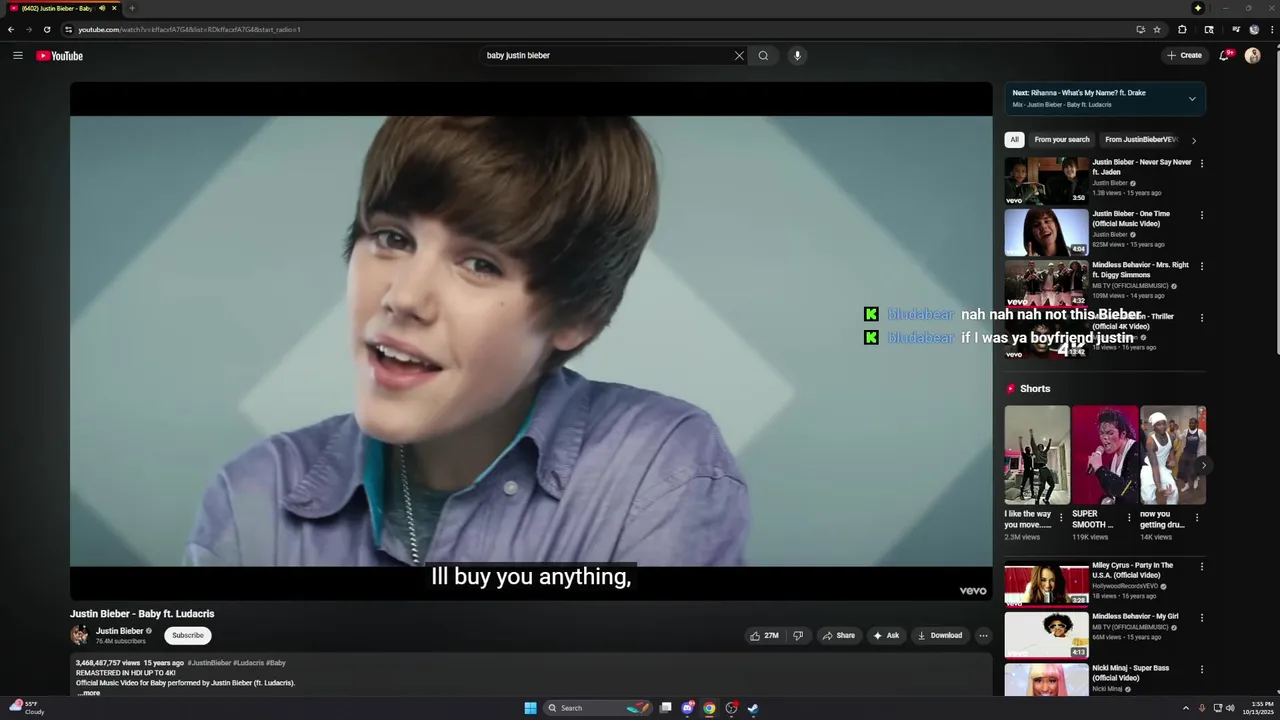
Task: Open the taskbar clock and date
Action: [1258, 708]
